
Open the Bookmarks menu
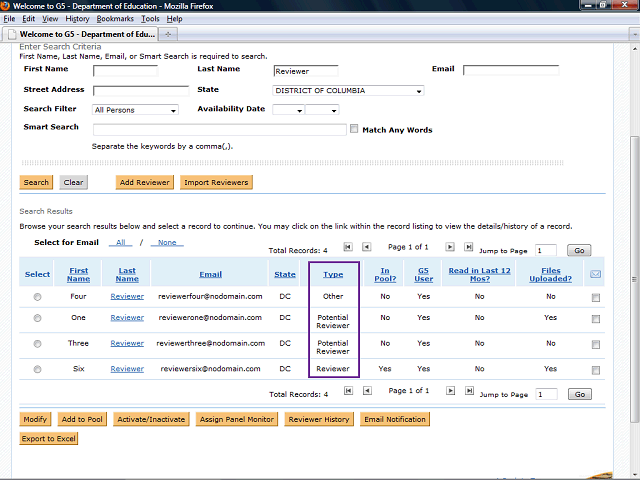[x=115, y=18]
